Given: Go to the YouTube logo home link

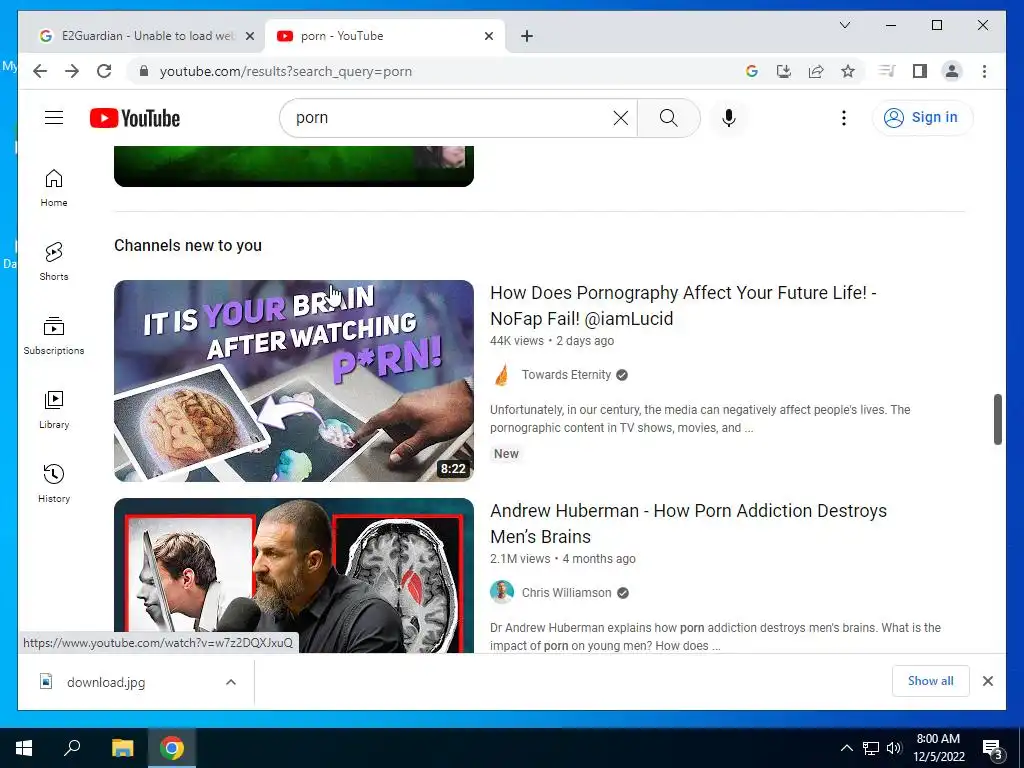Looking at the screenshot, I should [x=135, y=118].
